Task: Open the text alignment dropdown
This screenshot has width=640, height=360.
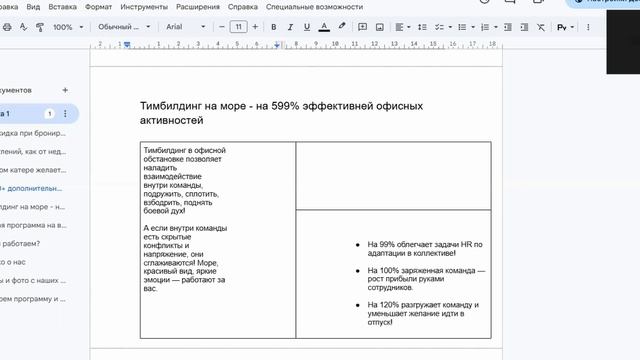Action: pos(402,27)
